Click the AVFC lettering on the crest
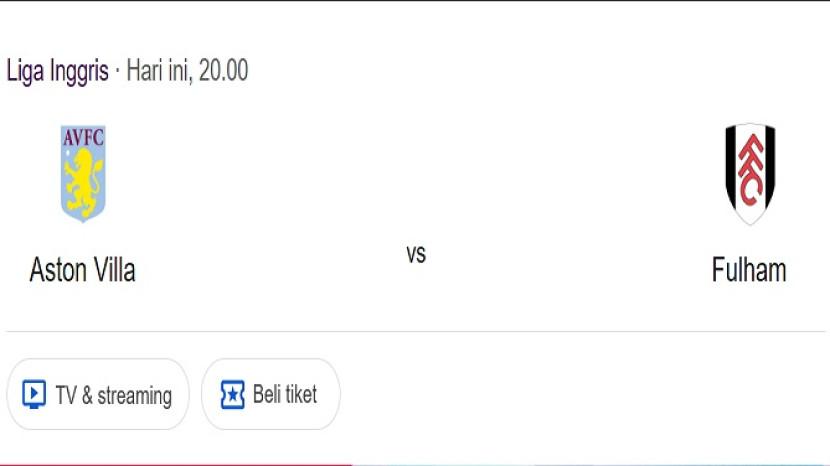 83,137
